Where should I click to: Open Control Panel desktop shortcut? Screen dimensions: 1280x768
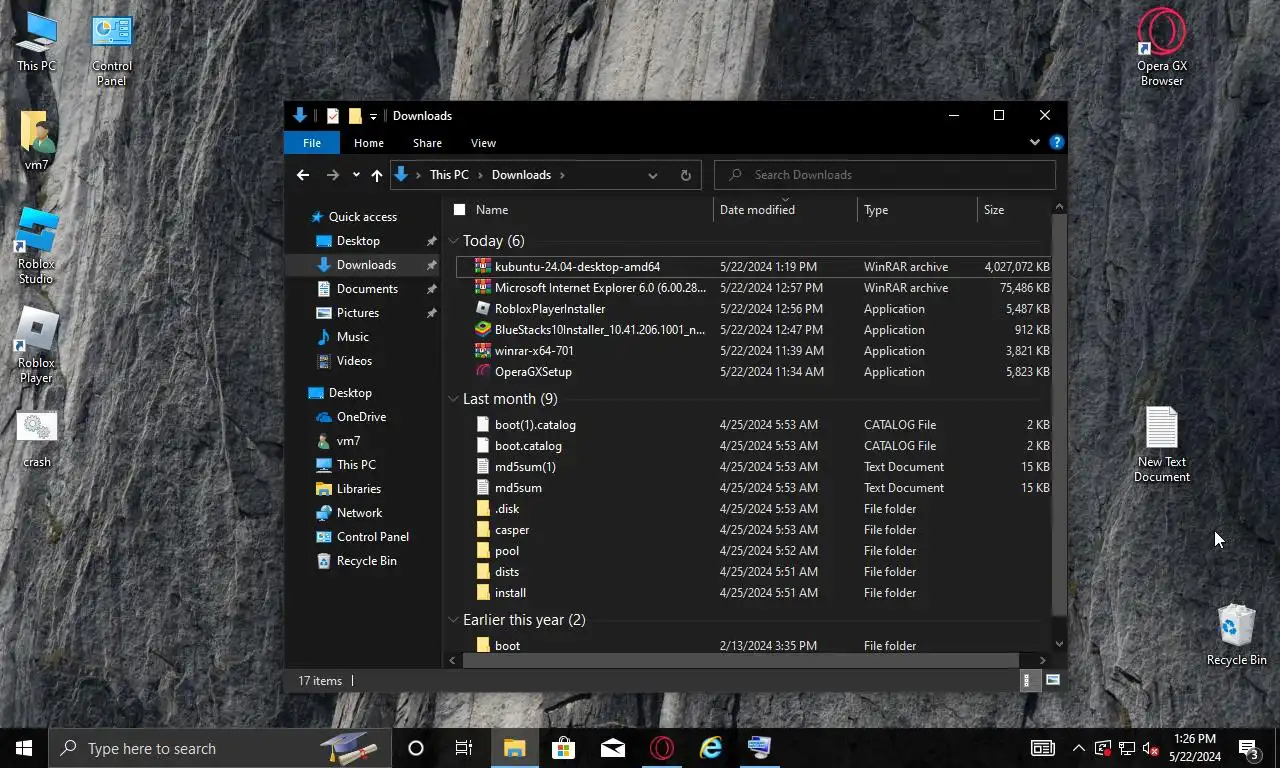pos(112,49)
